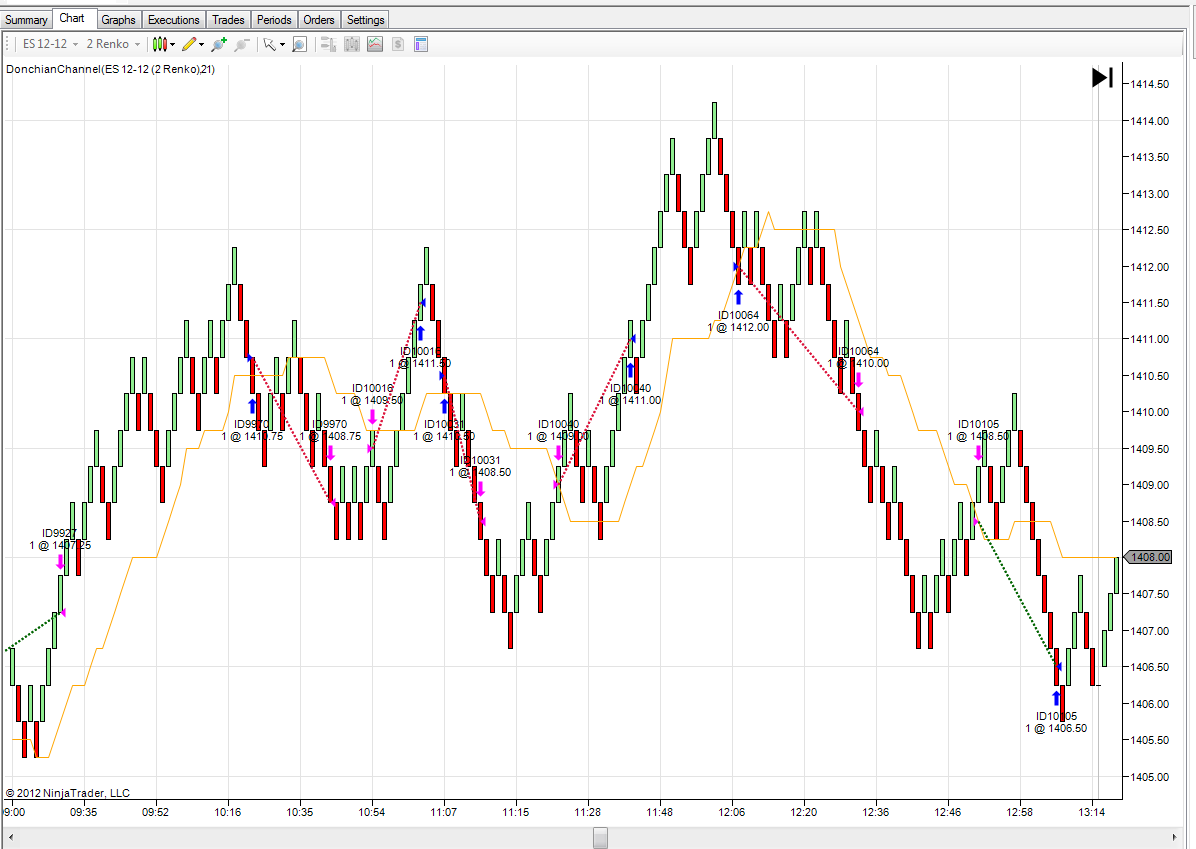This screenshot has height=849, width=1196.
Task: Click the '1 @ 1408.75' execution text
Action: [330, 436]
